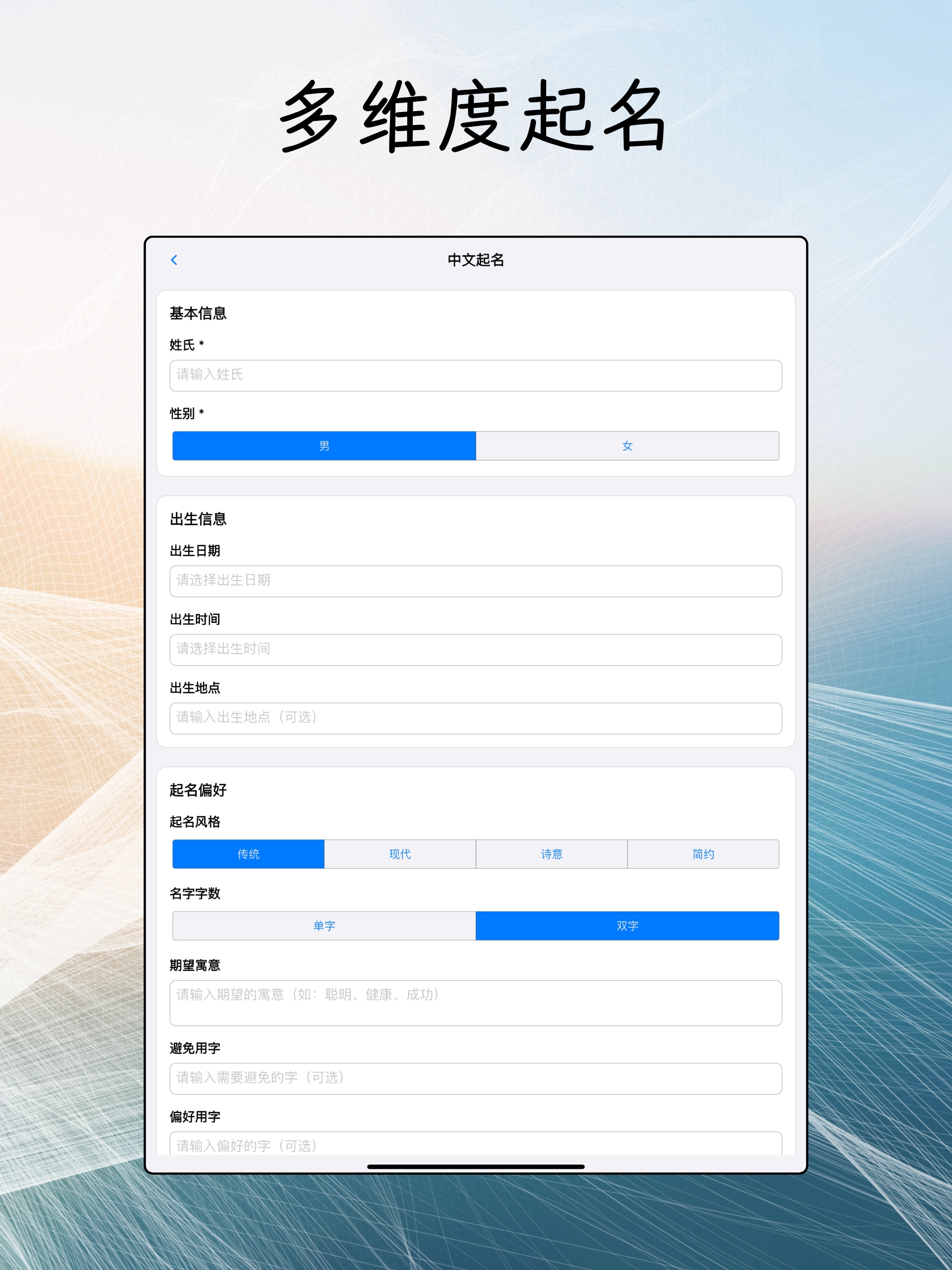
Task: Select 女 gender option
Action: pyautogui.click(x=627, y=446)
